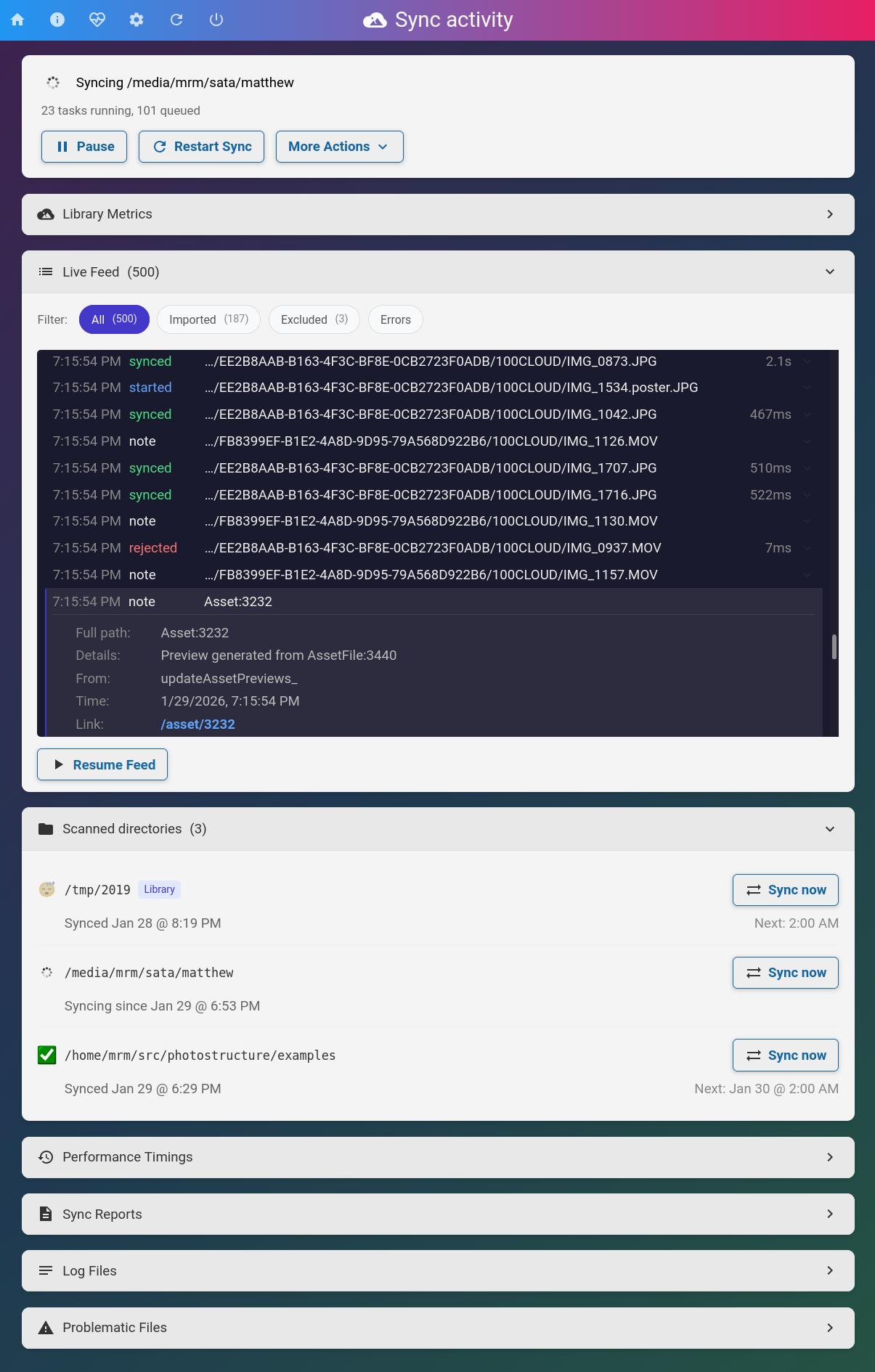Open the health check heart icon
The image size is (875, 1372).
(x=97, y=20)
